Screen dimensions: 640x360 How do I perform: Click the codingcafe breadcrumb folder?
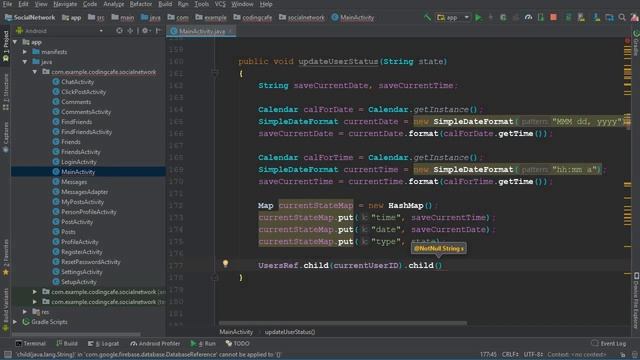pos(253,18)
